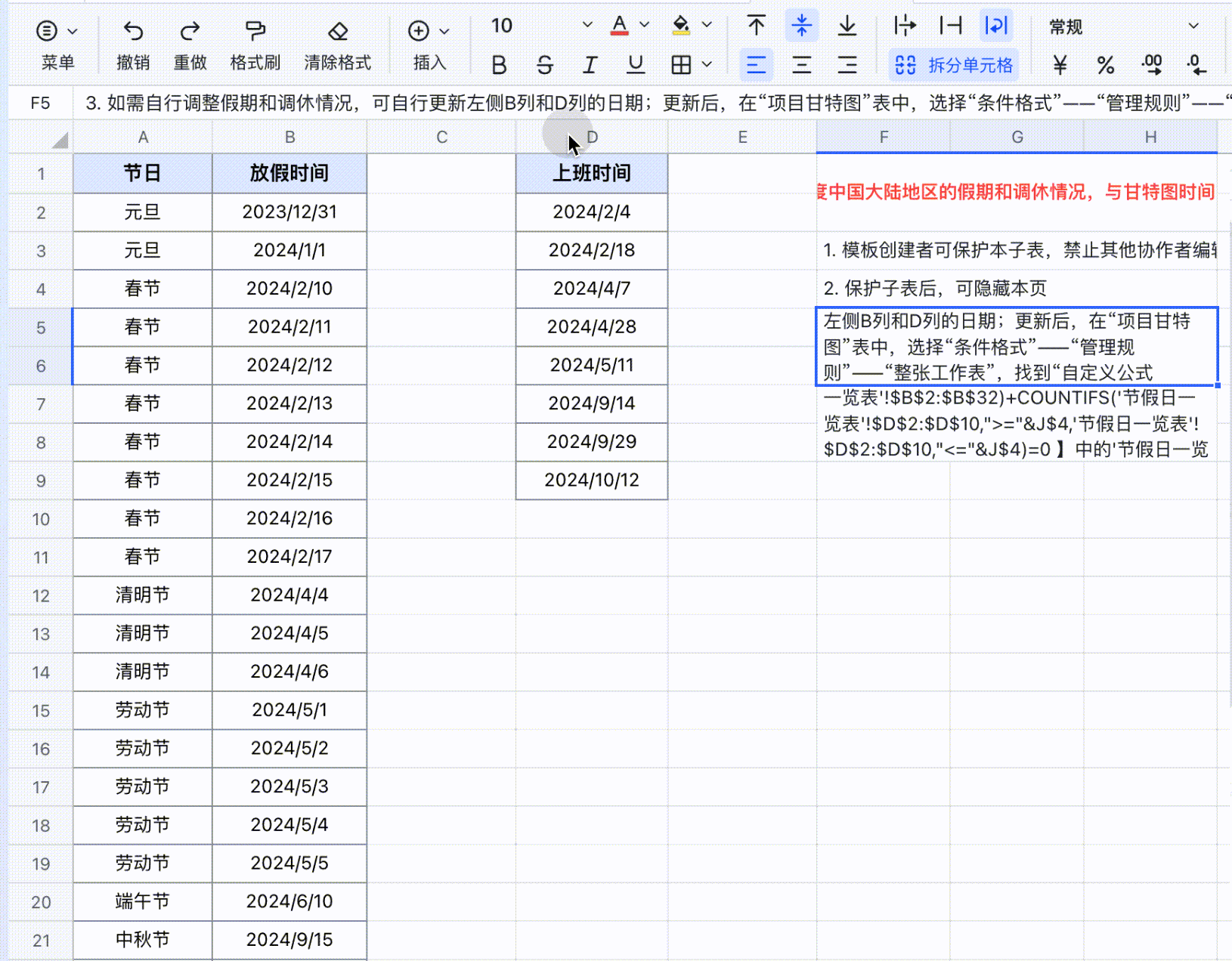This screenshot has width=1232, height=961.
Task: Expand the borders dropdown arrow
Action: 707,65
